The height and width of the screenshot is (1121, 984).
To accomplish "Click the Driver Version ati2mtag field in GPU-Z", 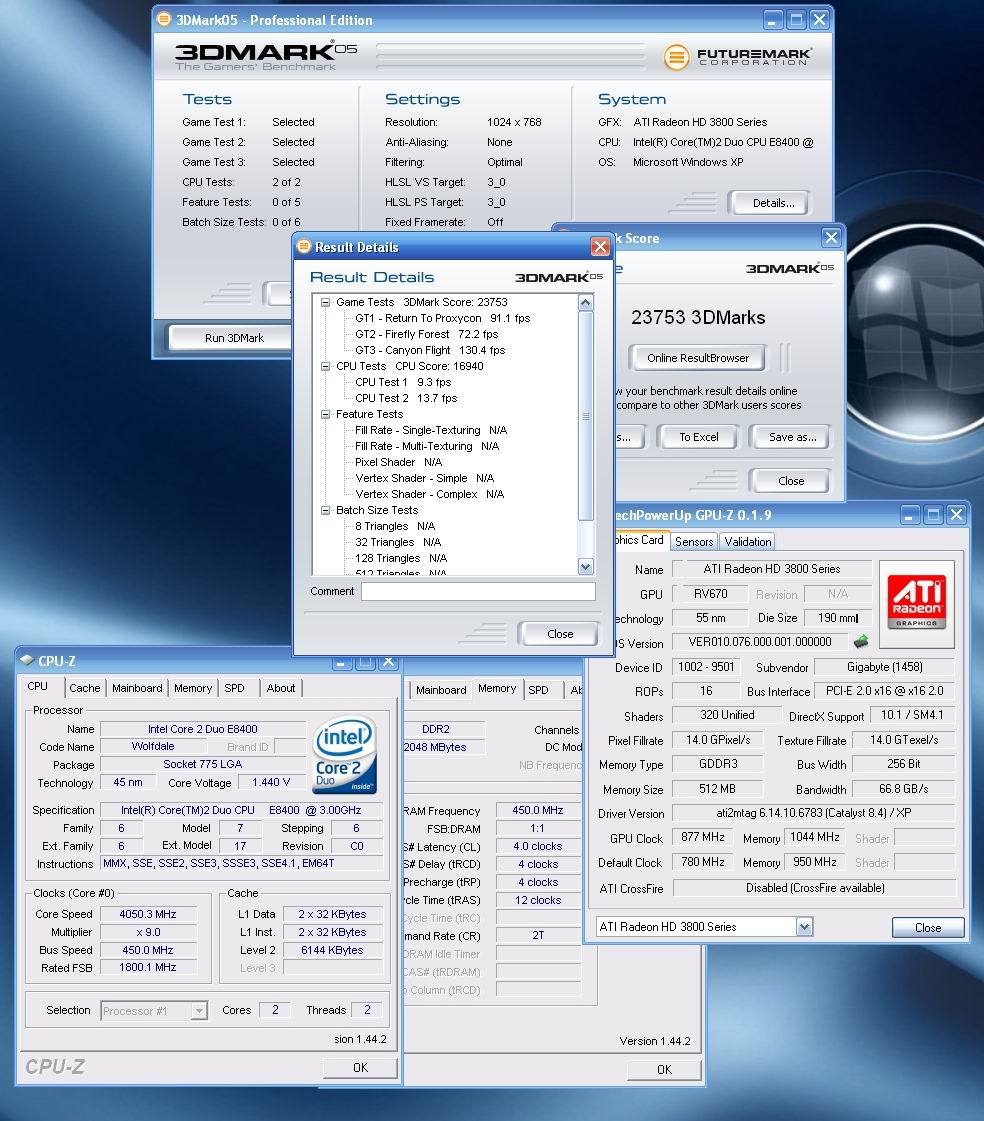I will (x=814, y=813).
